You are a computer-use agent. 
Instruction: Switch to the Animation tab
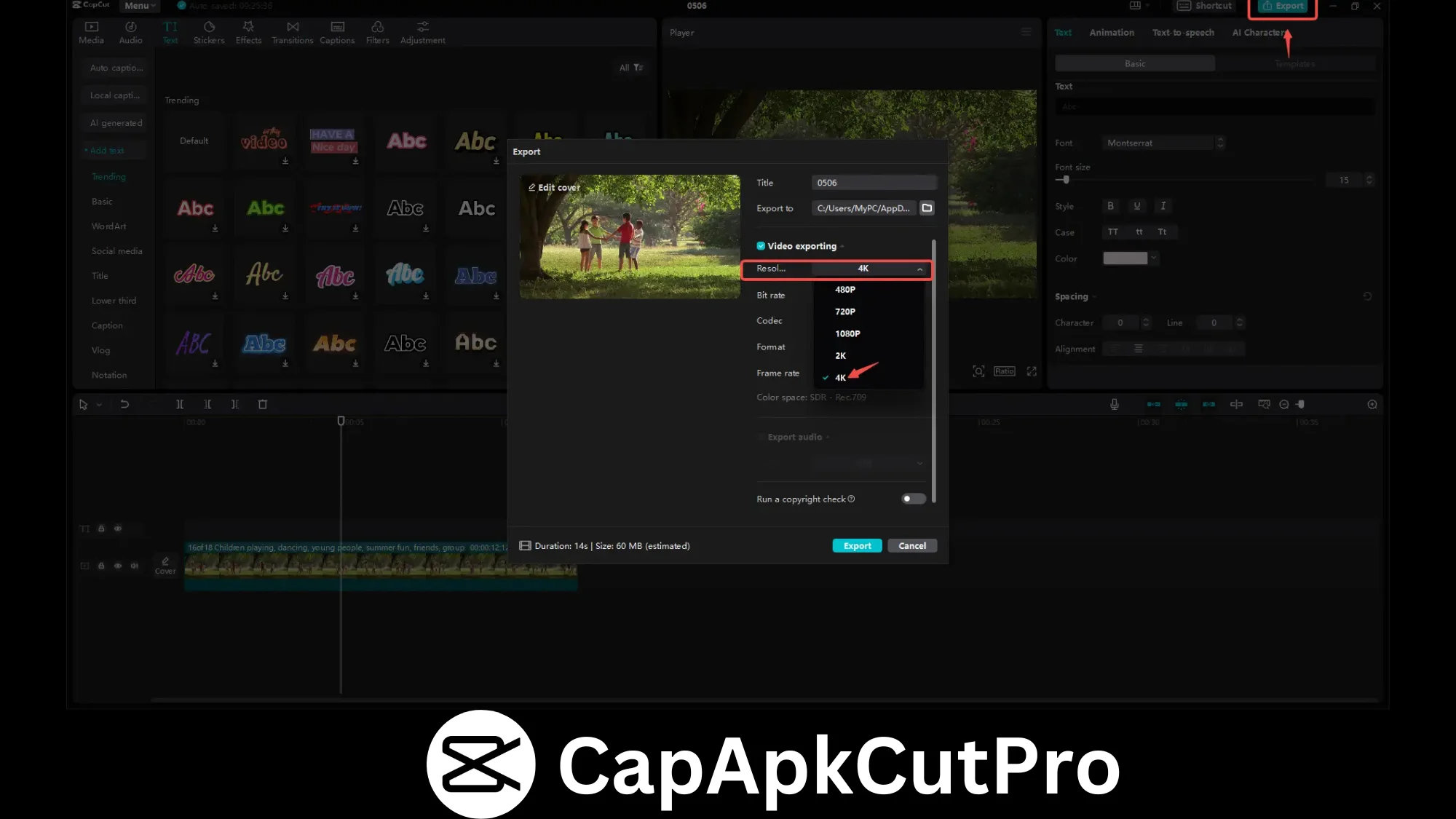tap(1112, 33)
